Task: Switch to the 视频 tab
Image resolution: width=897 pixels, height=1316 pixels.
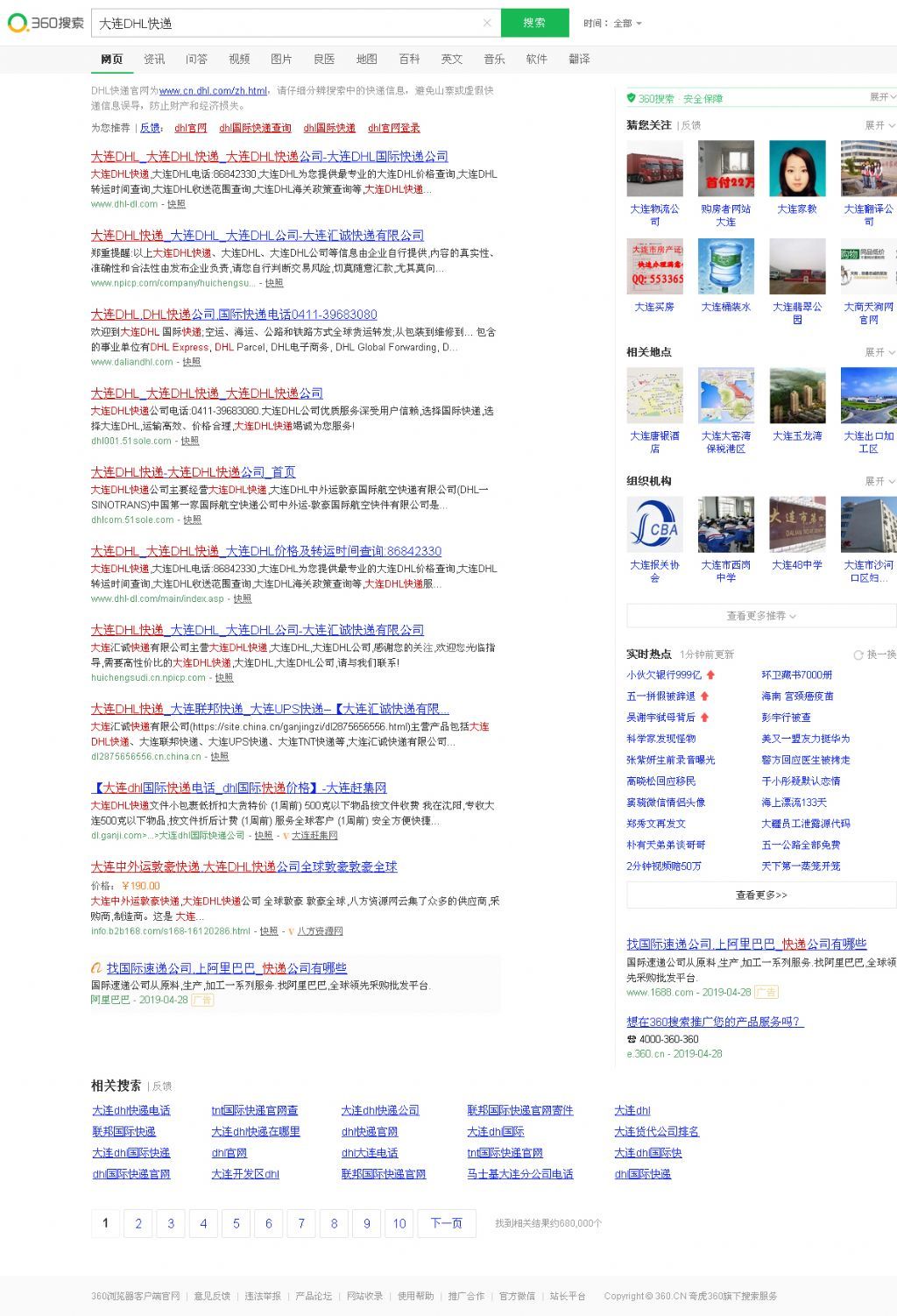Action: [239, 60]
